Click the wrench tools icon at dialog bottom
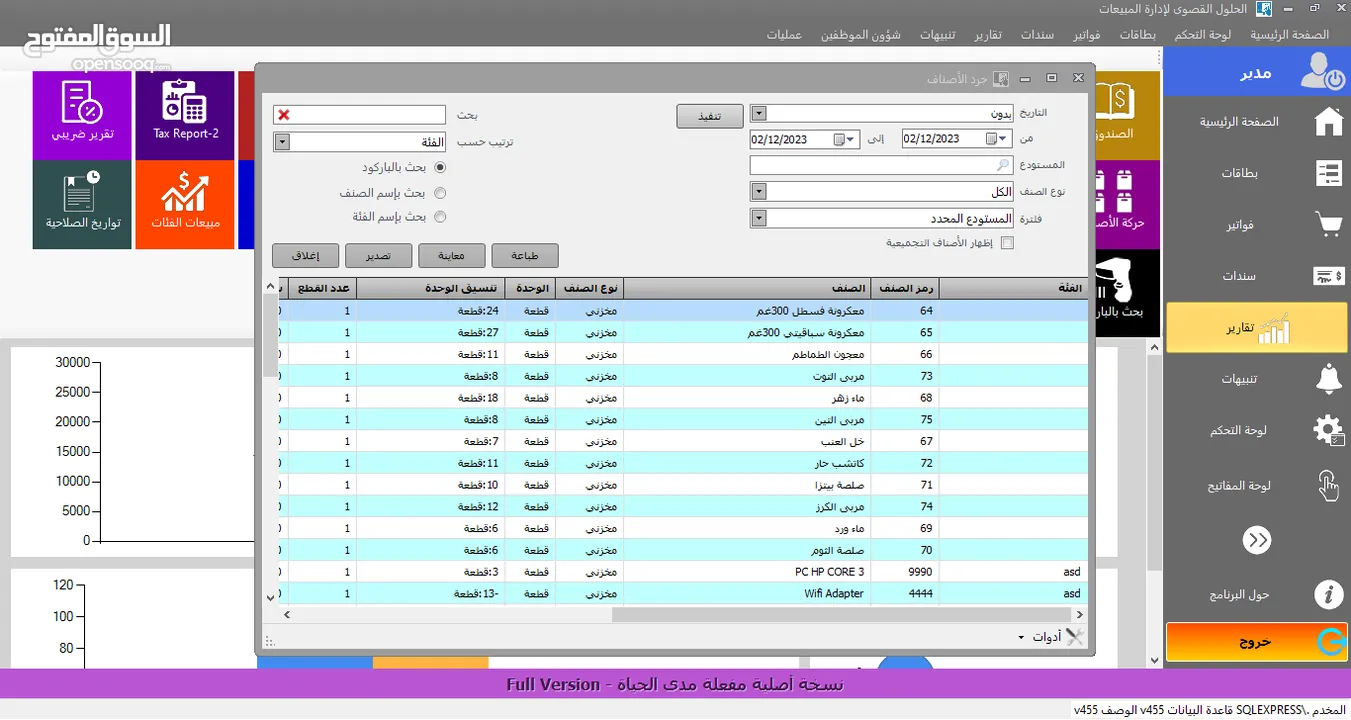 1076,636
